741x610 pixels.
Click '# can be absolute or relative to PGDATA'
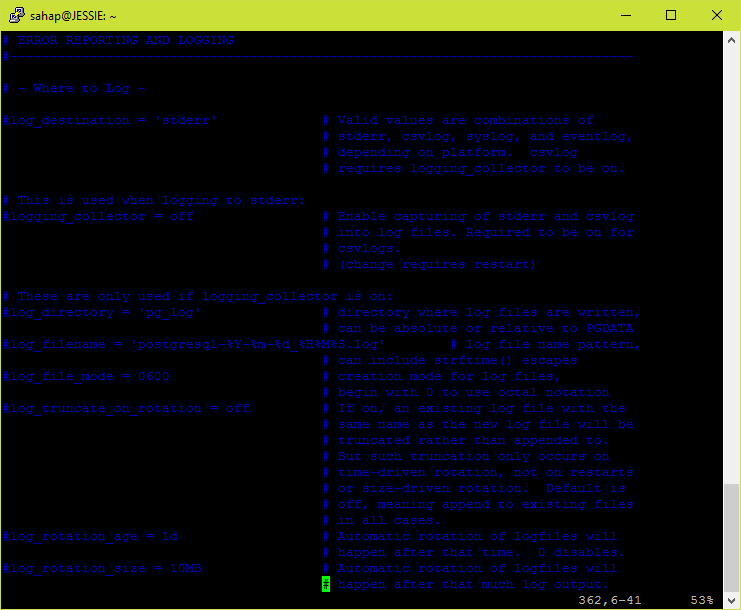[478, 328]
